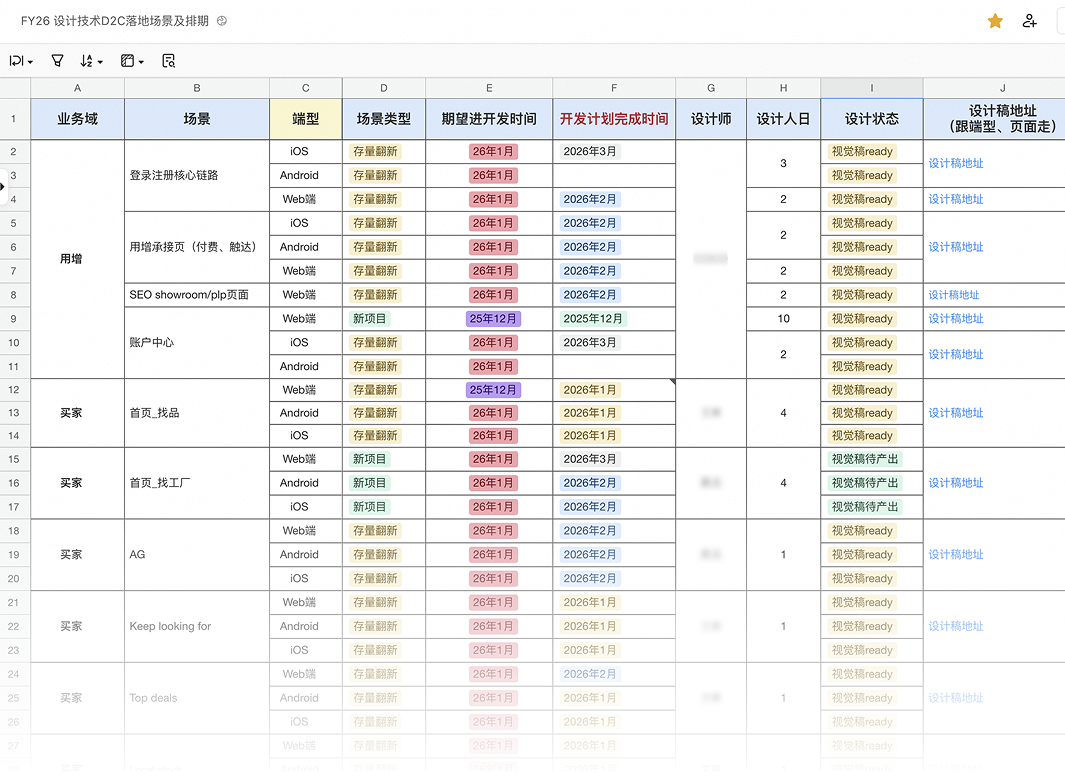Open 设计稿地址 link for Top deals

(x=956, y=698)
